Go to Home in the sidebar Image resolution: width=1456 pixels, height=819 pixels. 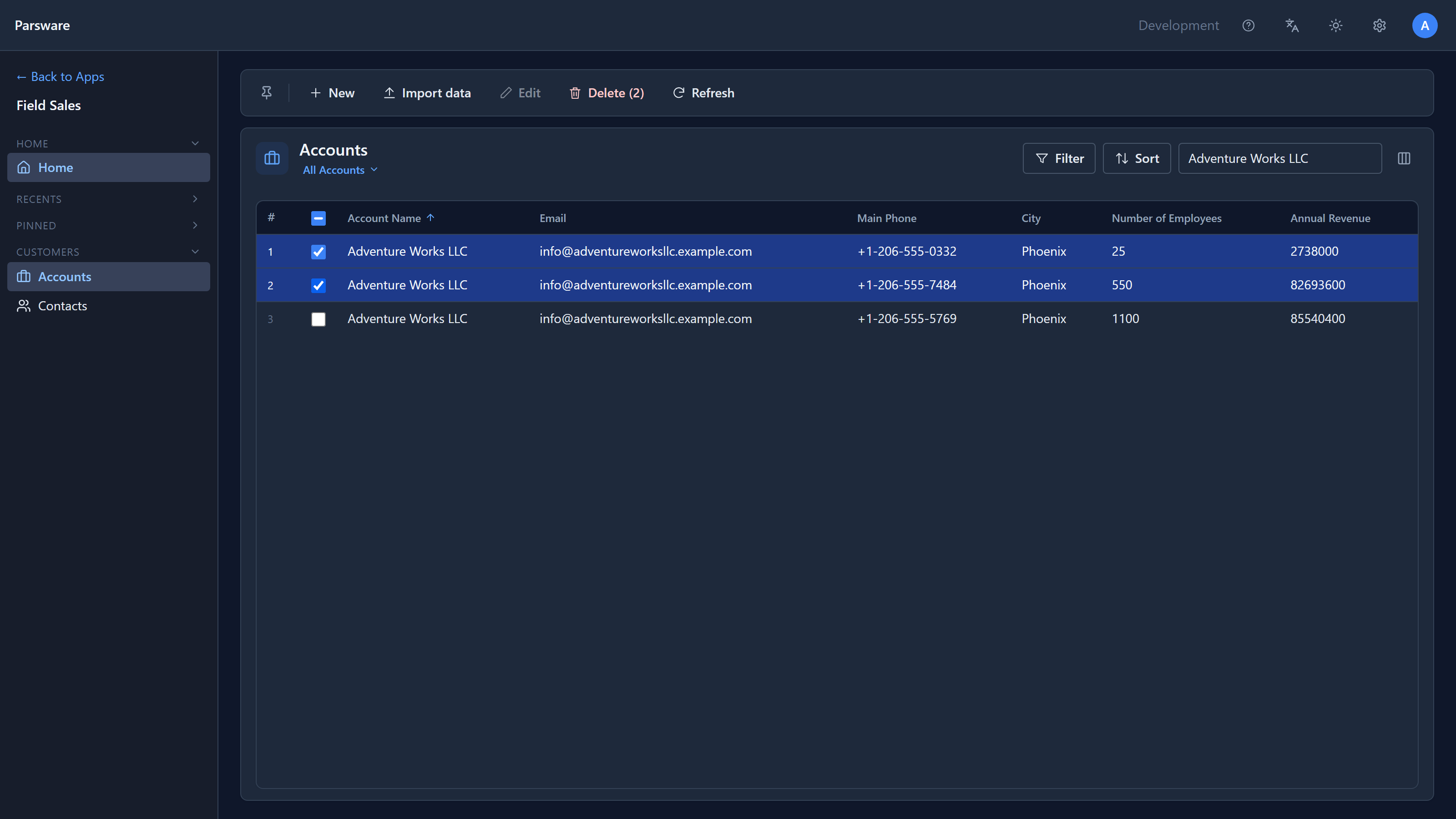pyautogui.click(x=109, y=167)
